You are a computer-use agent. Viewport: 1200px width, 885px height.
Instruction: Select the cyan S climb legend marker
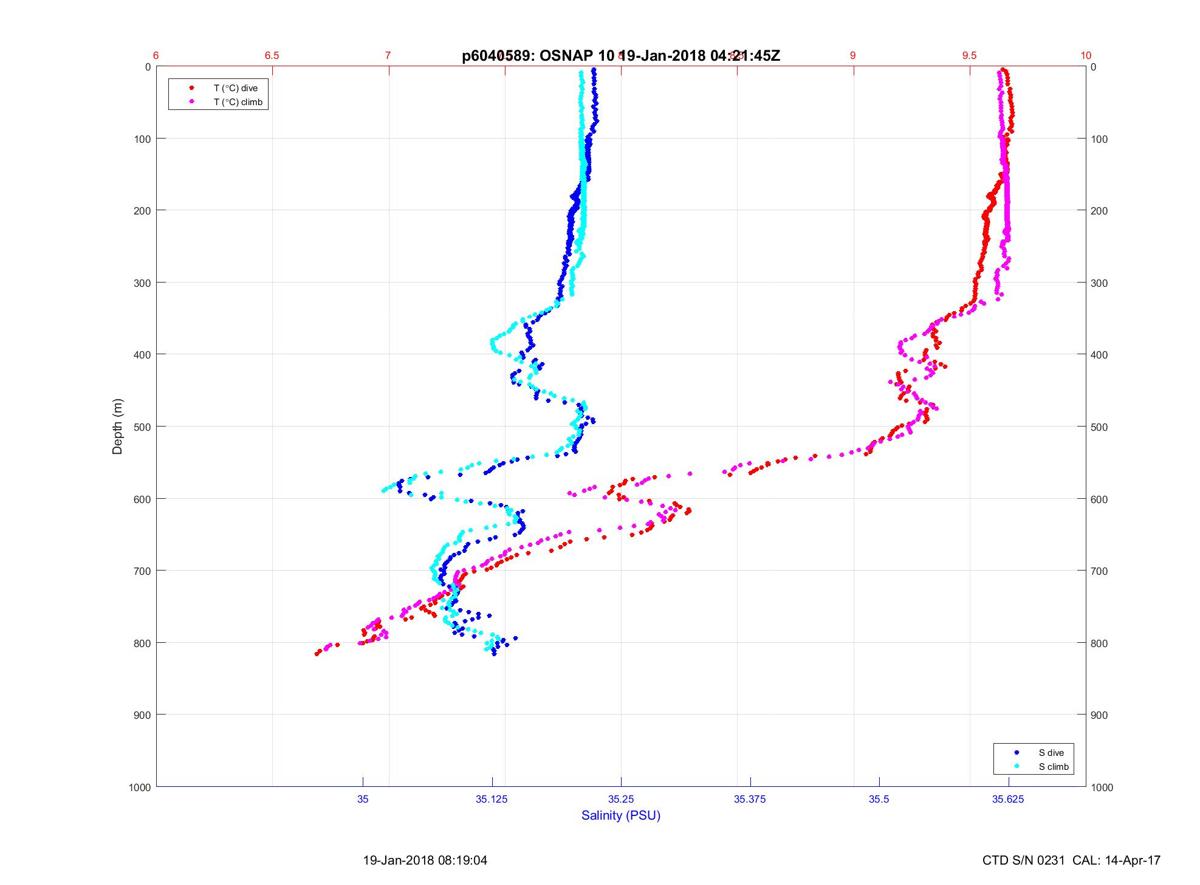point(1017,766)
